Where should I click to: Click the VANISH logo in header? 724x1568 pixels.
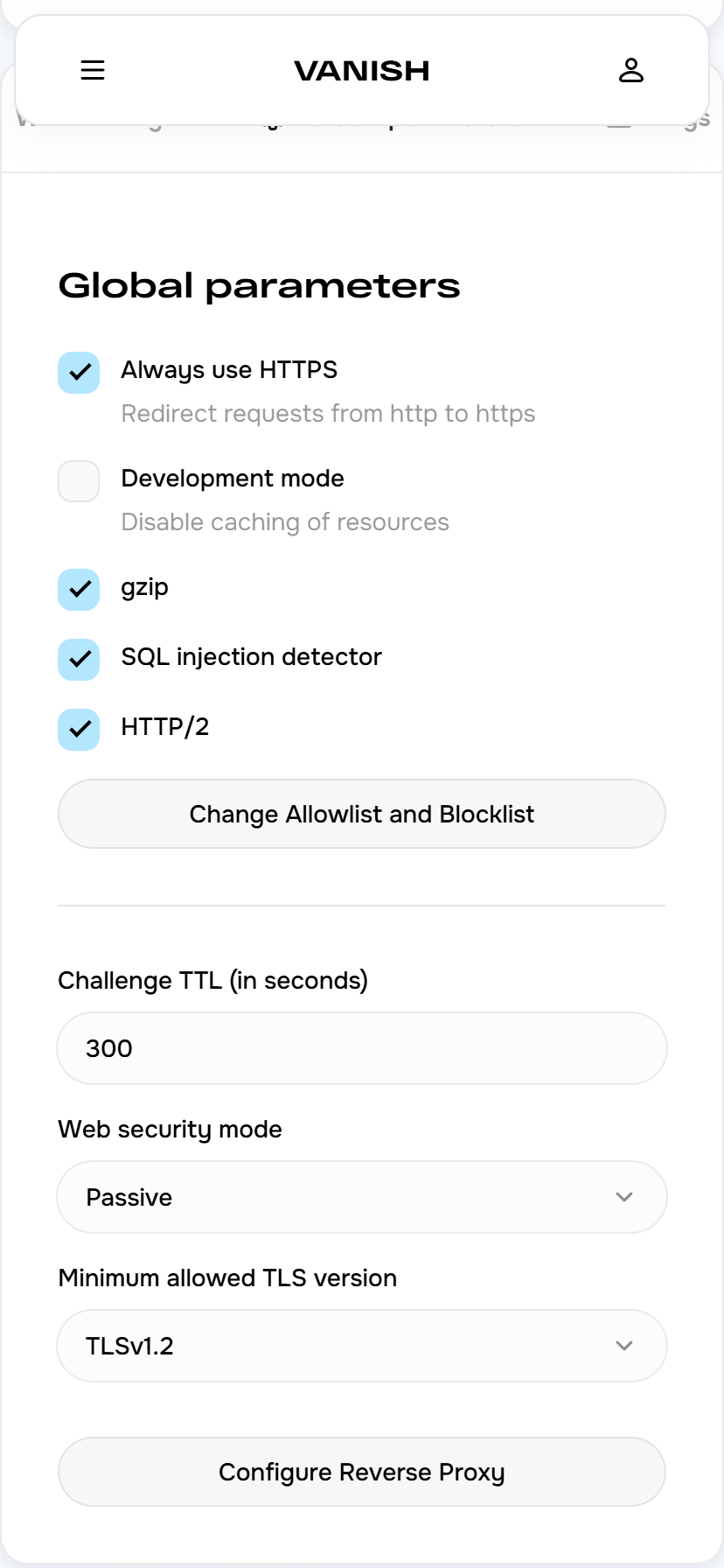pyautogui.click(x=362, y=71)
